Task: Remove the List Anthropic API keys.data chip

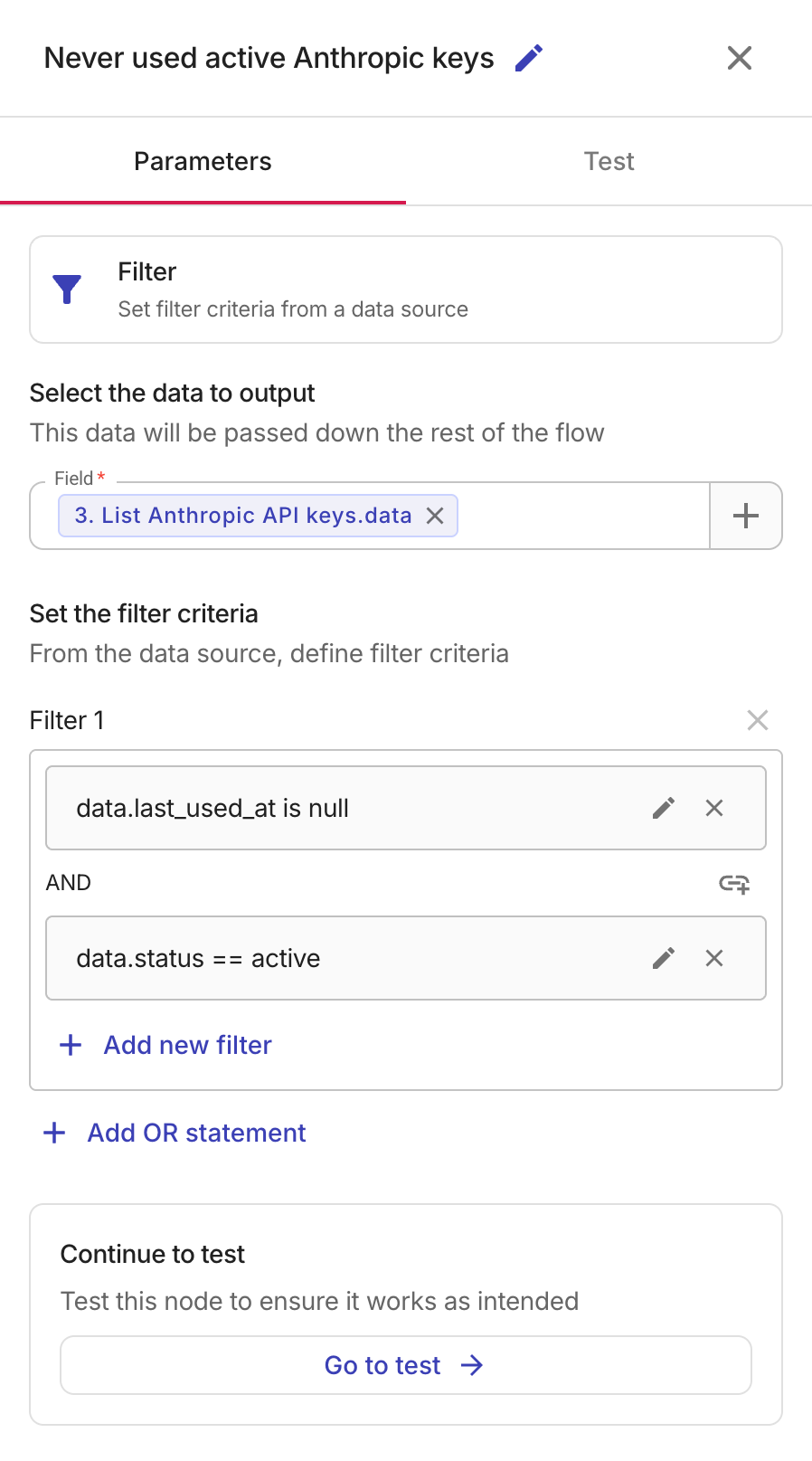Action: (435, 516)
